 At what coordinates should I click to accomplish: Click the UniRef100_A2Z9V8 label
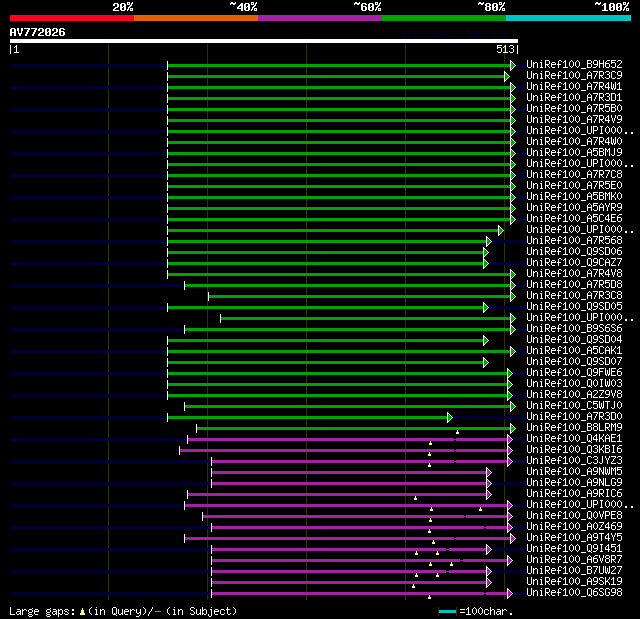574,395
